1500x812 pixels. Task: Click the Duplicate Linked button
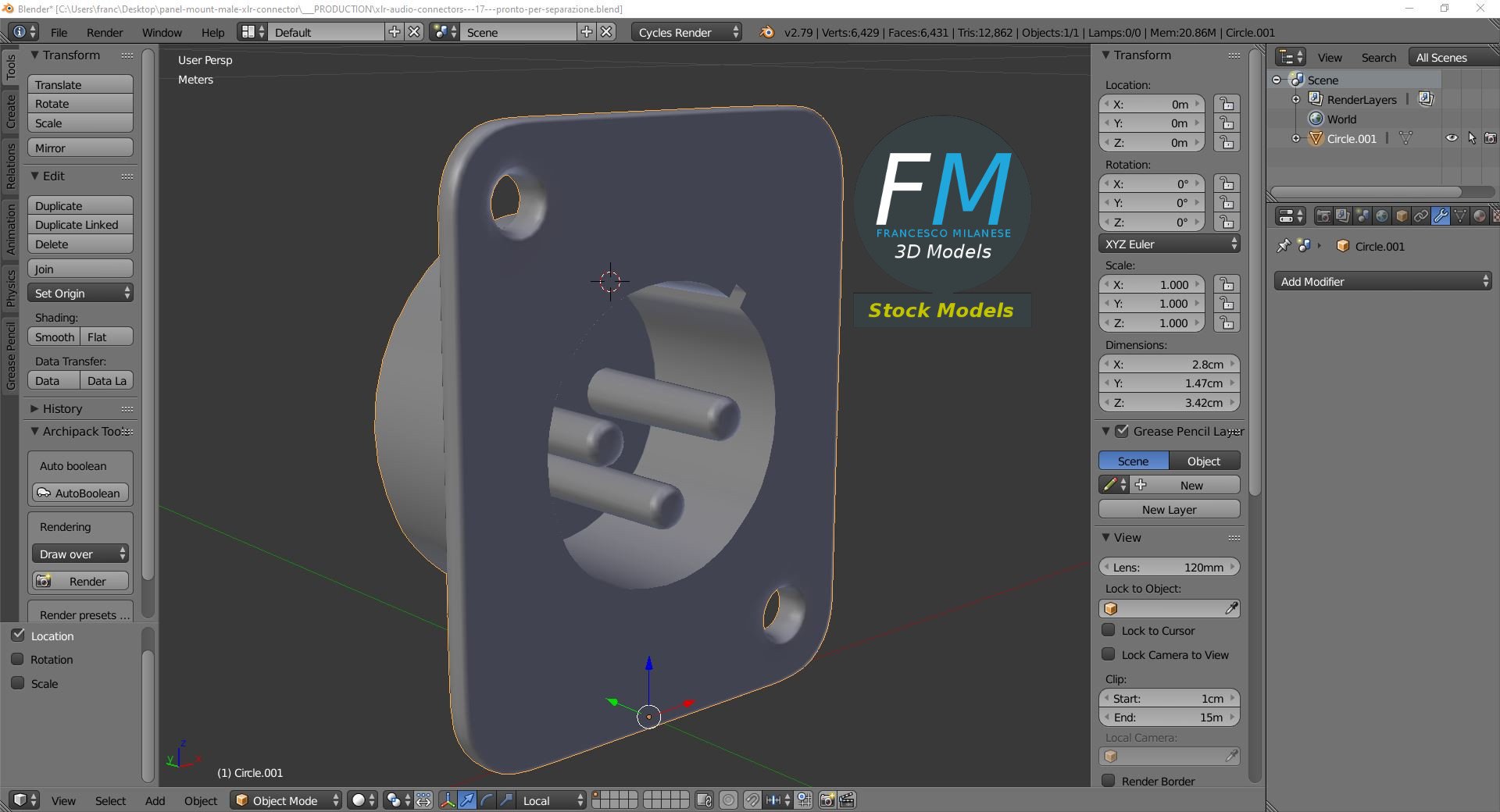(x=80, y=225)
